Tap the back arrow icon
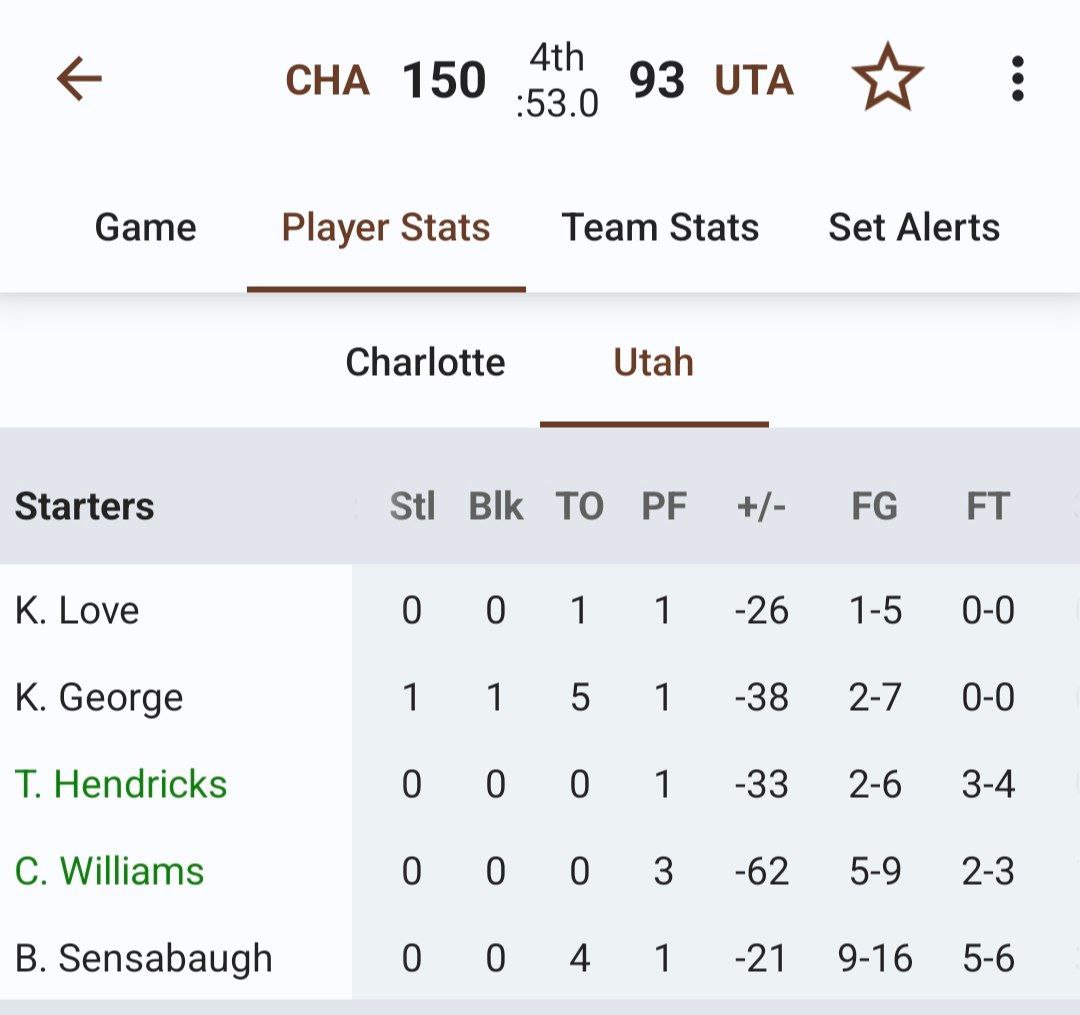Image resolution: width=1080 pixels, height=1015 pixels. [80, 79]
